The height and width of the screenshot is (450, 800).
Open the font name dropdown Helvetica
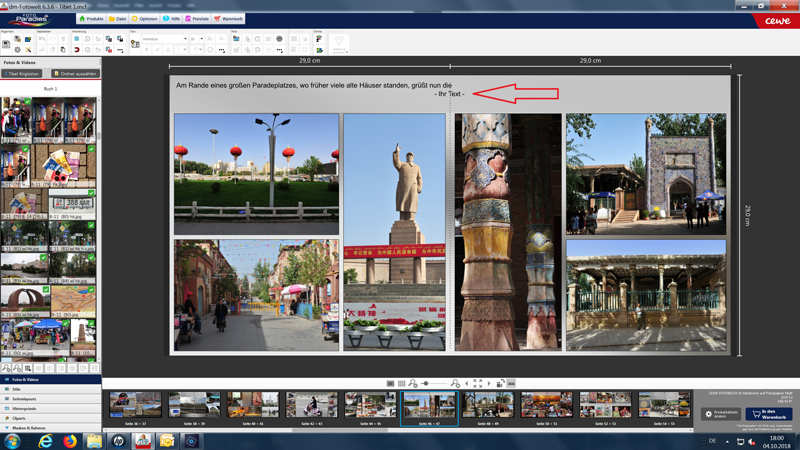(164, 39)
